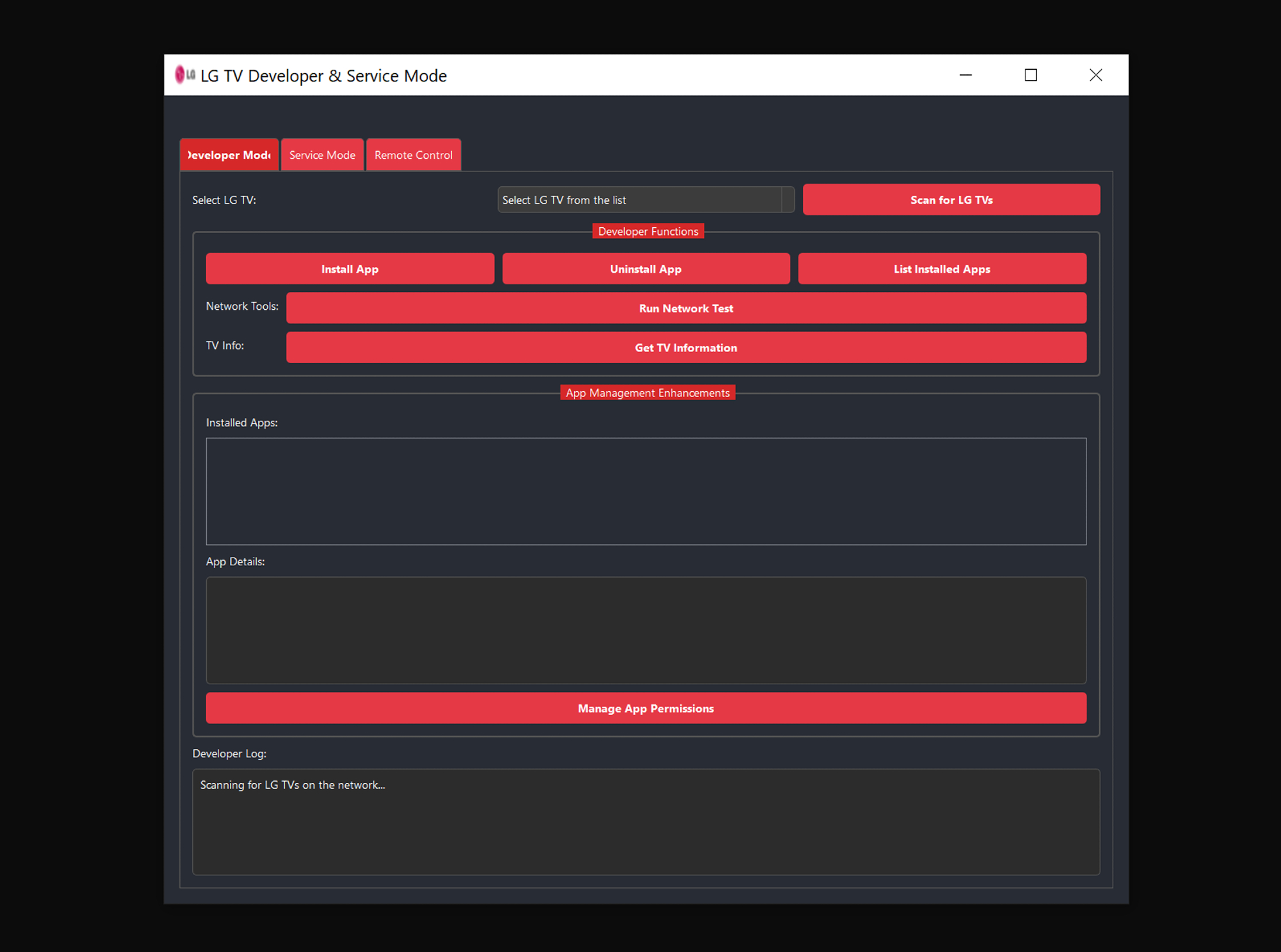
Task: Click the dropdown arrow of the TV selector
Action: (788, 200)
